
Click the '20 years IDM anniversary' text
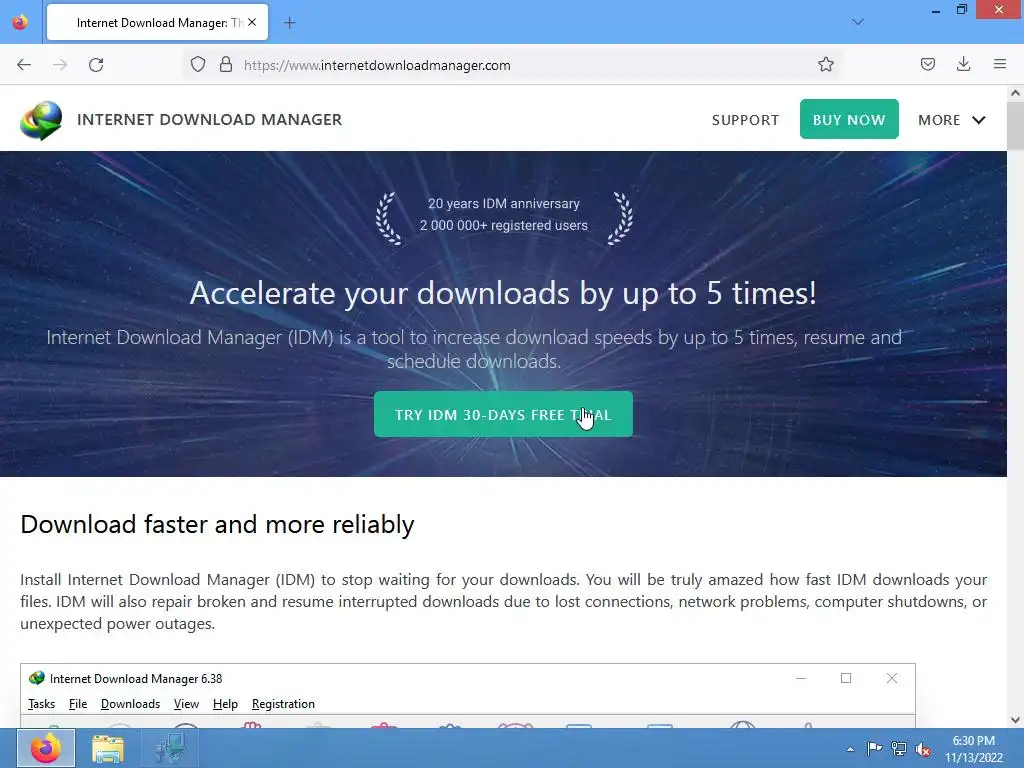coord(504,204)
